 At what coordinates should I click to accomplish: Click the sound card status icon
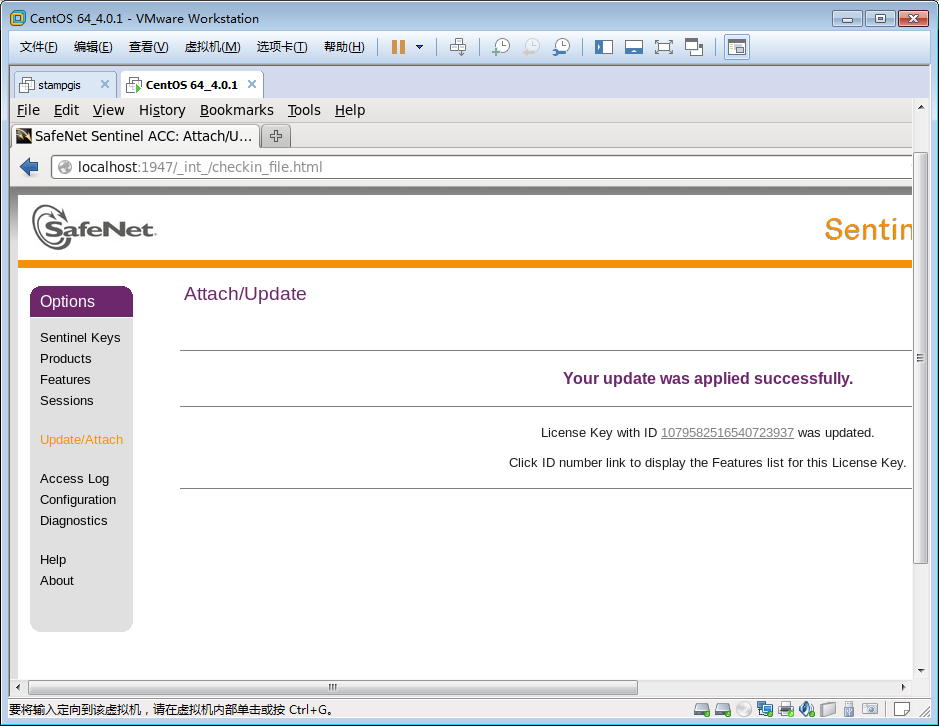tap(807, 710)
